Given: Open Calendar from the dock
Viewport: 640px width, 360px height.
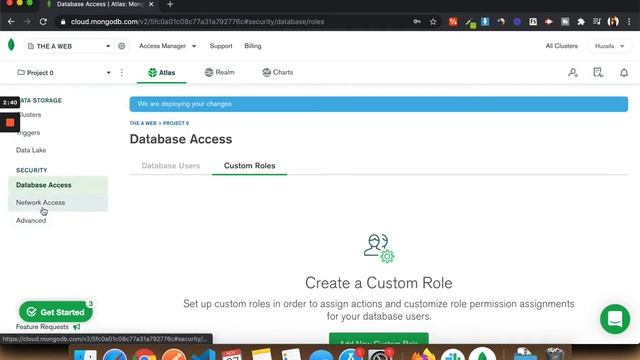Looking at the screenshot, I should [232, 355].
